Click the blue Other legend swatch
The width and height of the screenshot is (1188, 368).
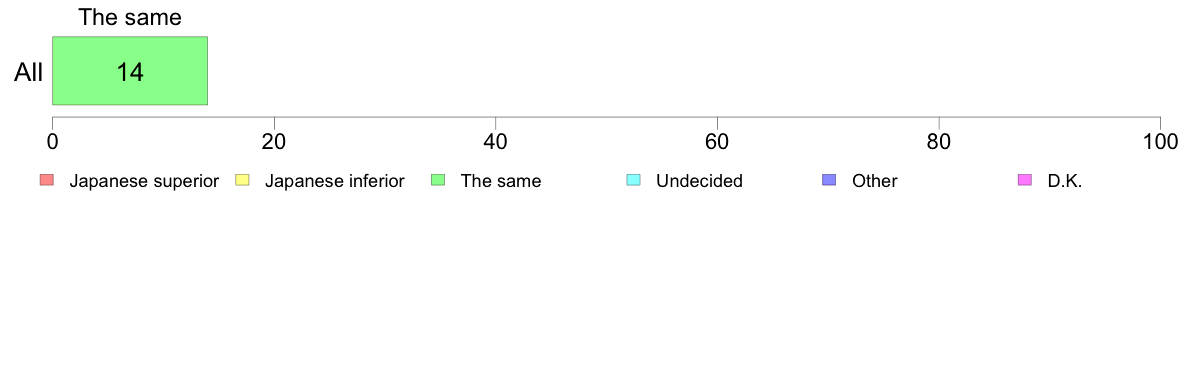pyautogui.click(x=830, y=180)
